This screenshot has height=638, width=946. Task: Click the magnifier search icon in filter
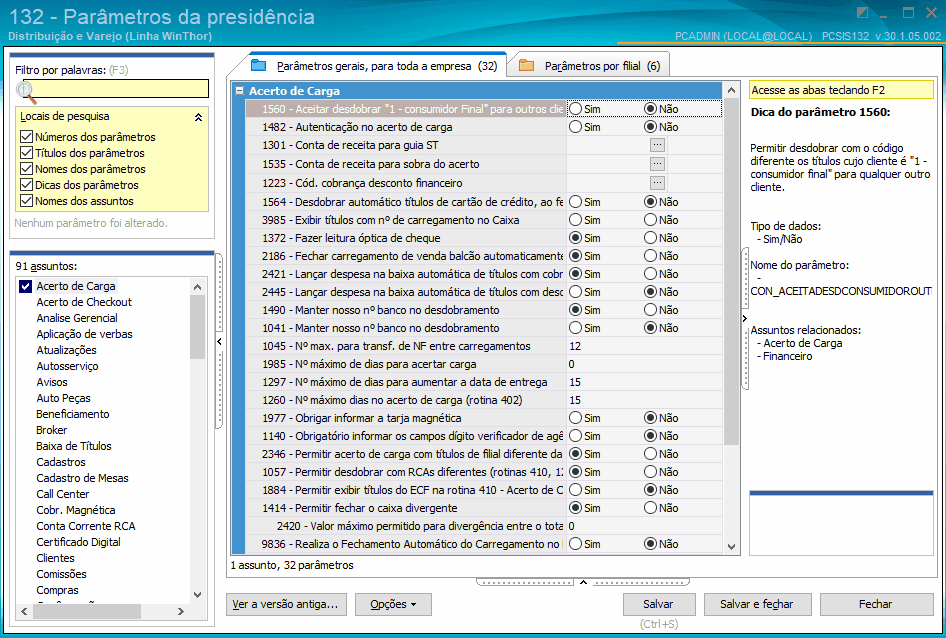tap(26, 92)
